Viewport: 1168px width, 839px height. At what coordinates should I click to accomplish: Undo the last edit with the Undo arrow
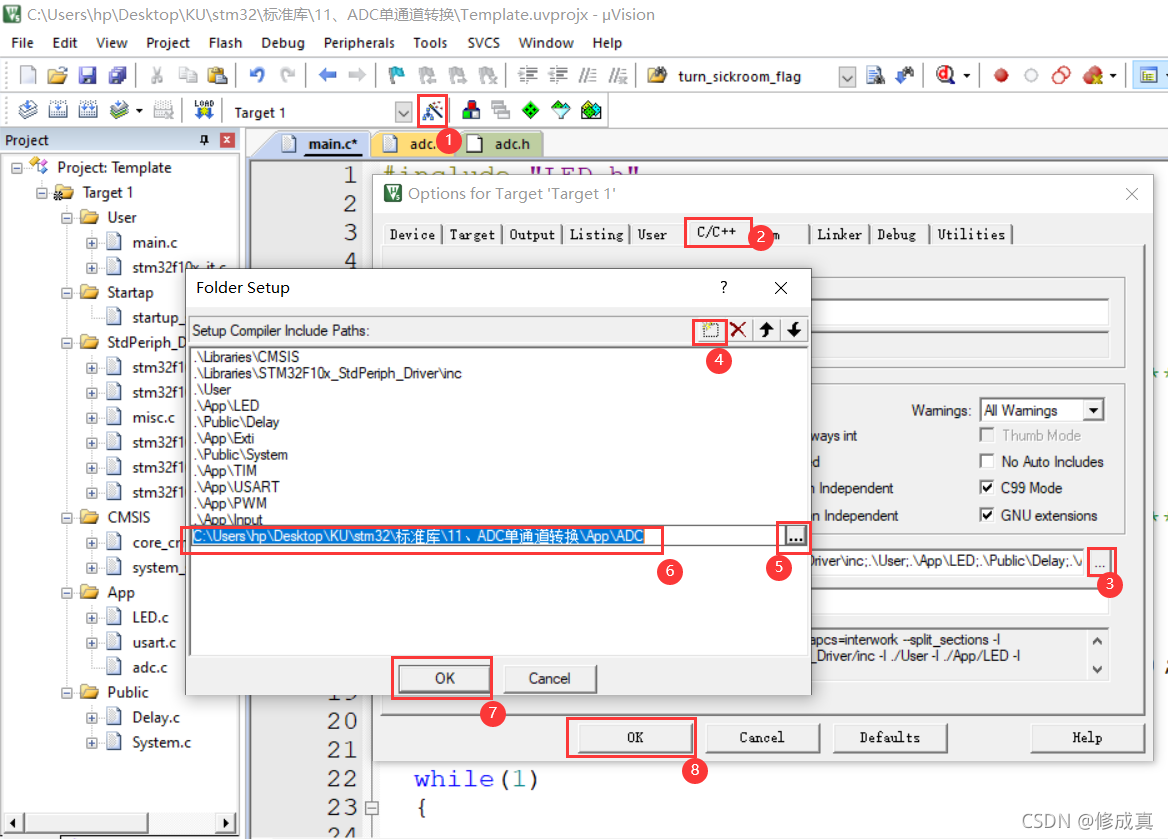pyautogui.click(x=257, y=75)
